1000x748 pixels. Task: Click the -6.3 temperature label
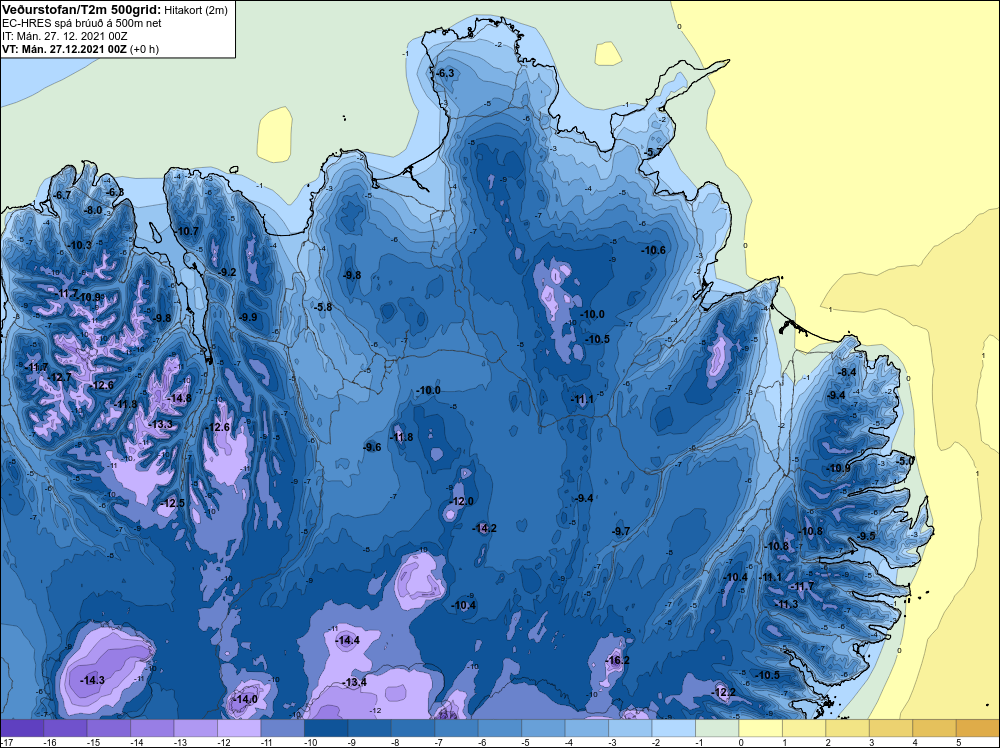445,73
